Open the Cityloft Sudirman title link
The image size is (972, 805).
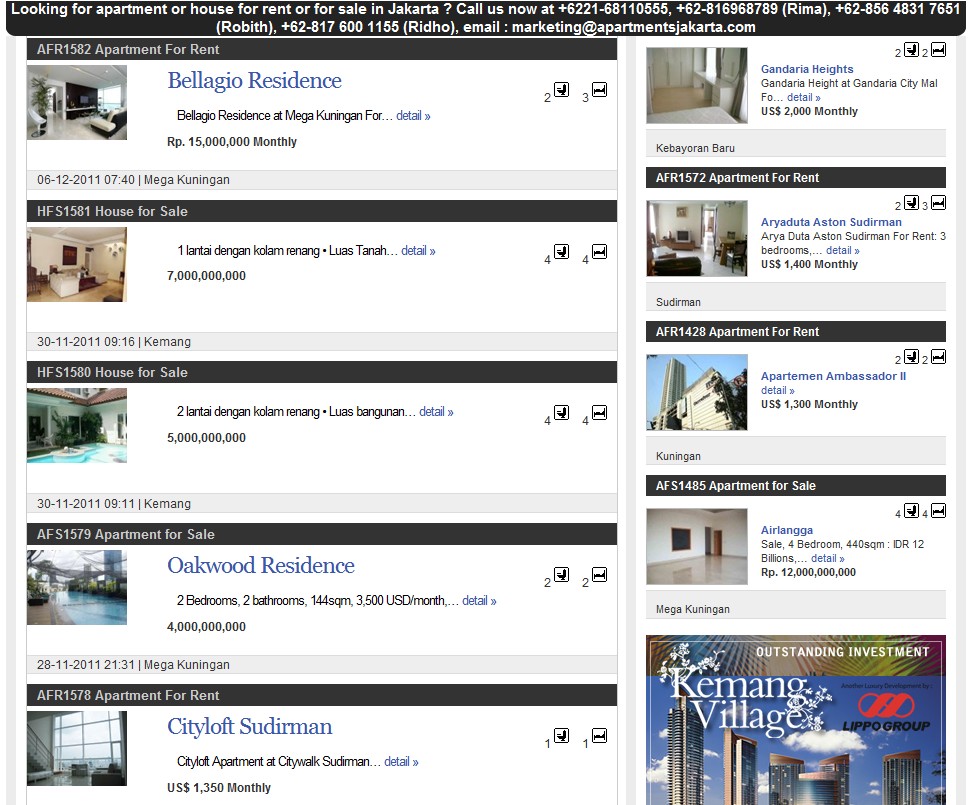[x=249, y=726]
